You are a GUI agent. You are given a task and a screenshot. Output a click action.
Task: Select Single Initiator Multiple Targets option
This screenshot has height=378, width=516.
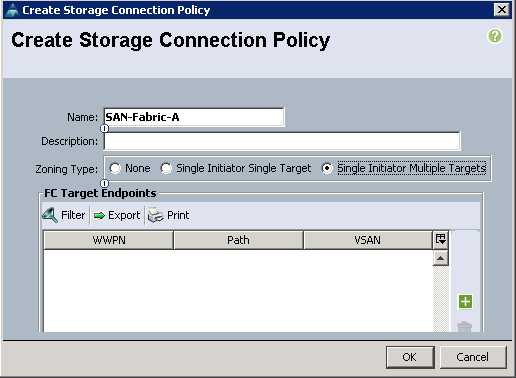point(327,168)
